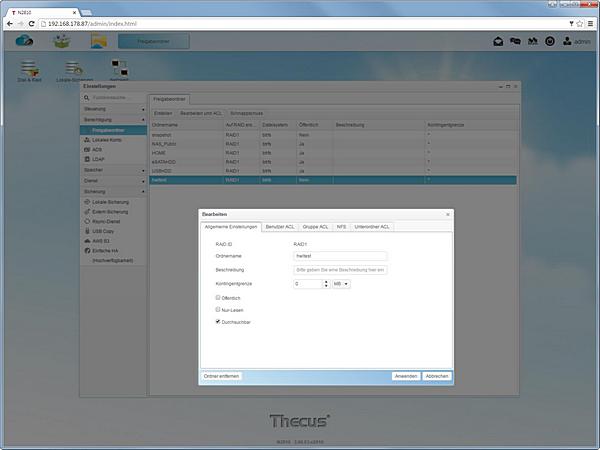Click the Schnappschuss toolbar button
This screenshot has width=600, height=450.
[246, 113]
